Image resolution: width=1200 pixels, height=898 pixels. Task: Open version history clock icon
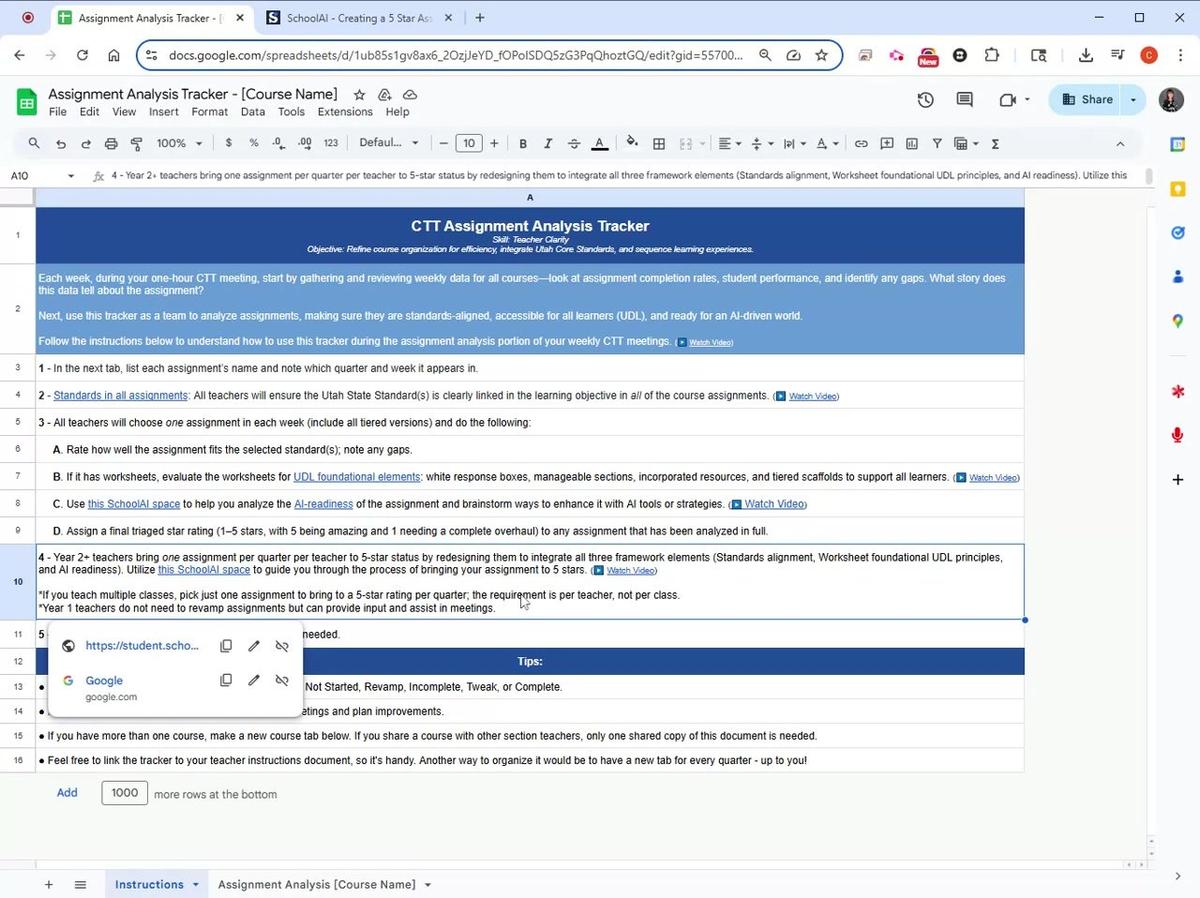pos(926,100)
